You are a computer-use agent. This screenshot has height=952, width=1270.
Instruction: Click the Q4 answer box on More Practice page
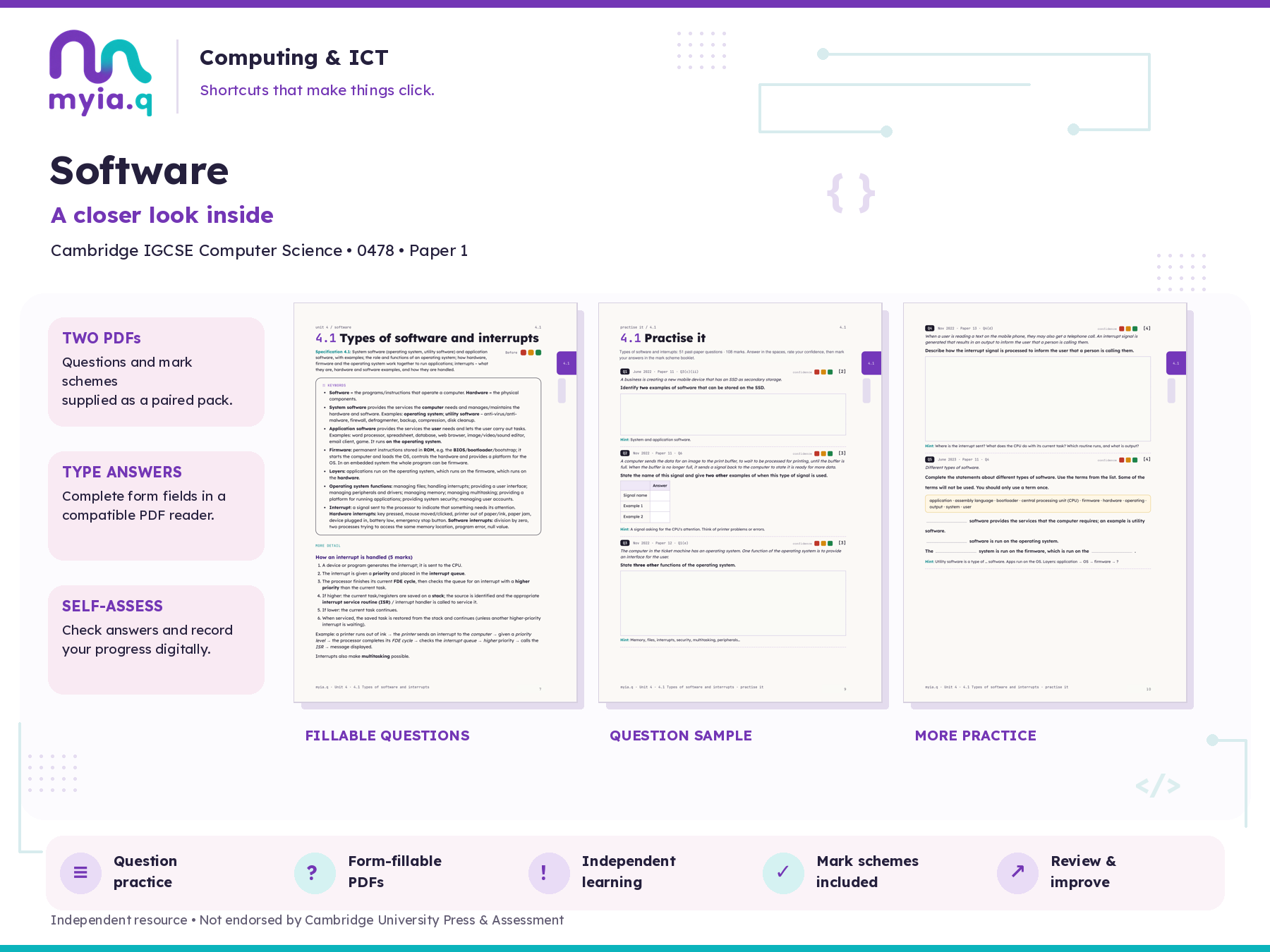coord(1038,398)
